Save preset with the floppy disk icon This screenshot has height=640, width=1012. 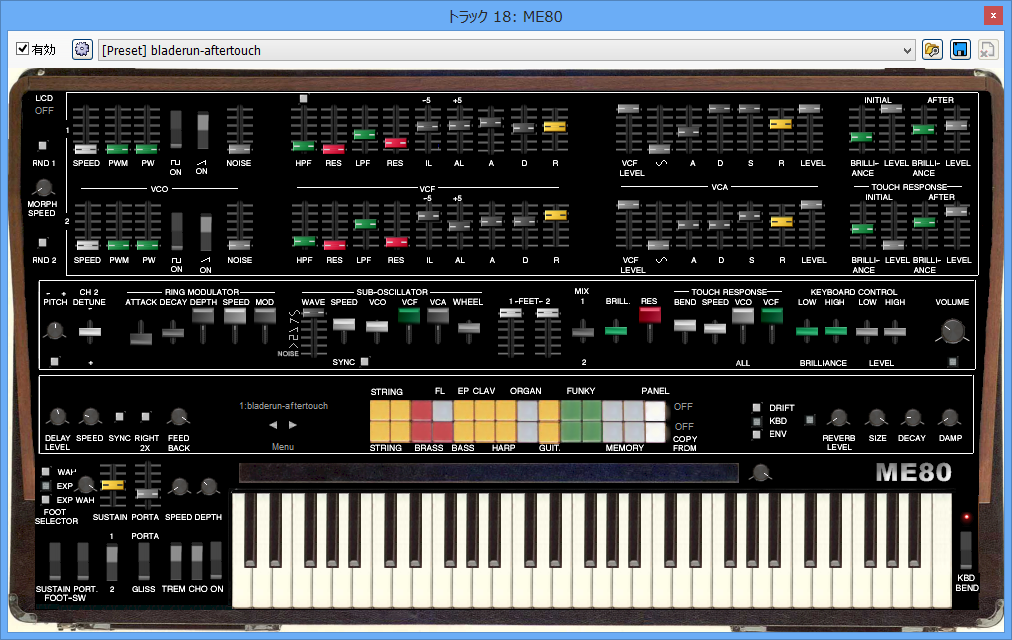pos(960,50)
